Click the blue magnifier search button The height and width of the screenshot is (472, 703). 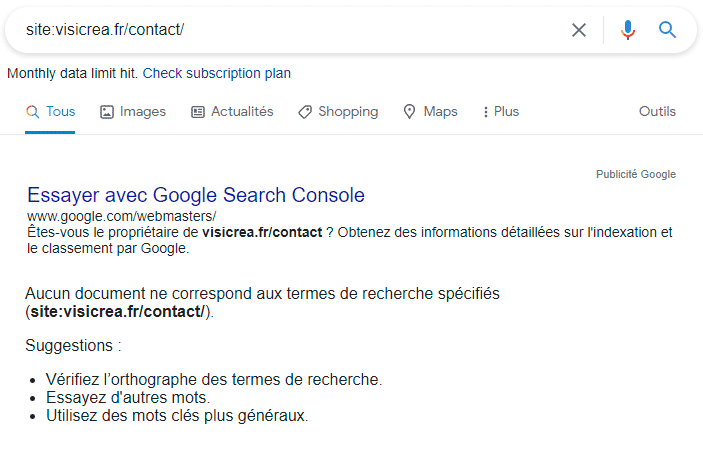[x=668, y=30]
